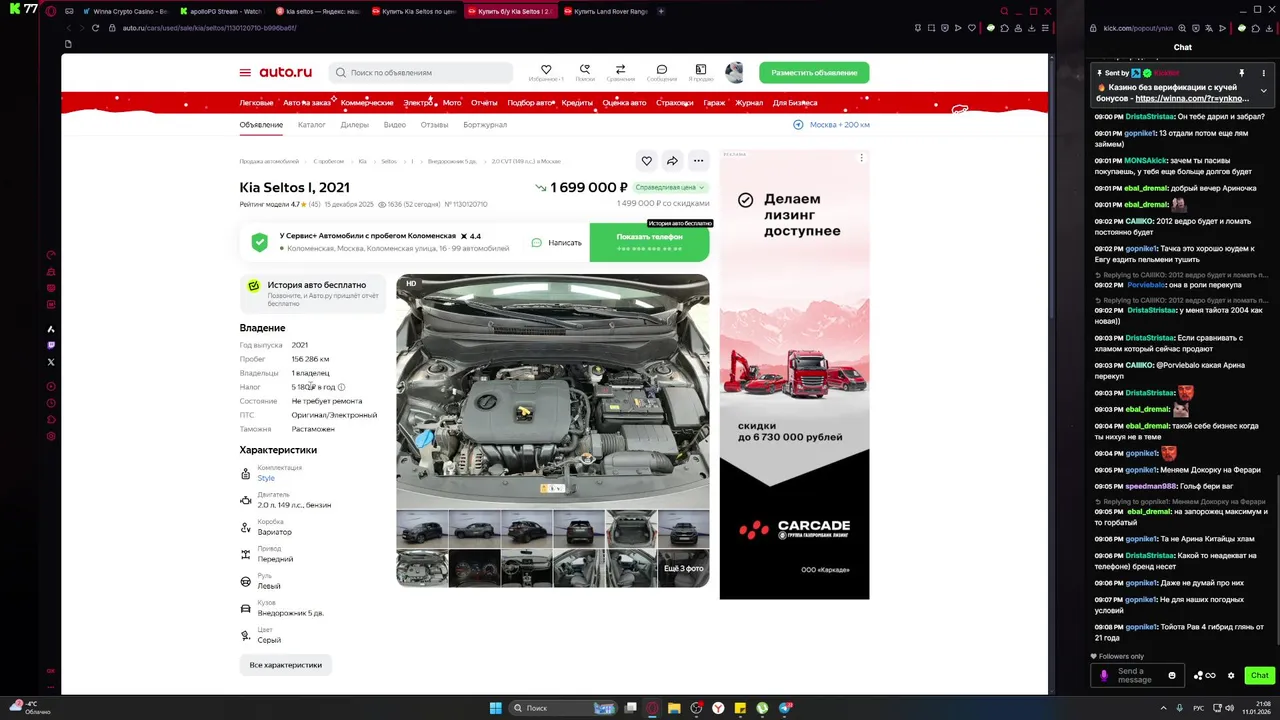Open File Explorer from the taskbar
1280x720 pixels.
click(674, 708)
